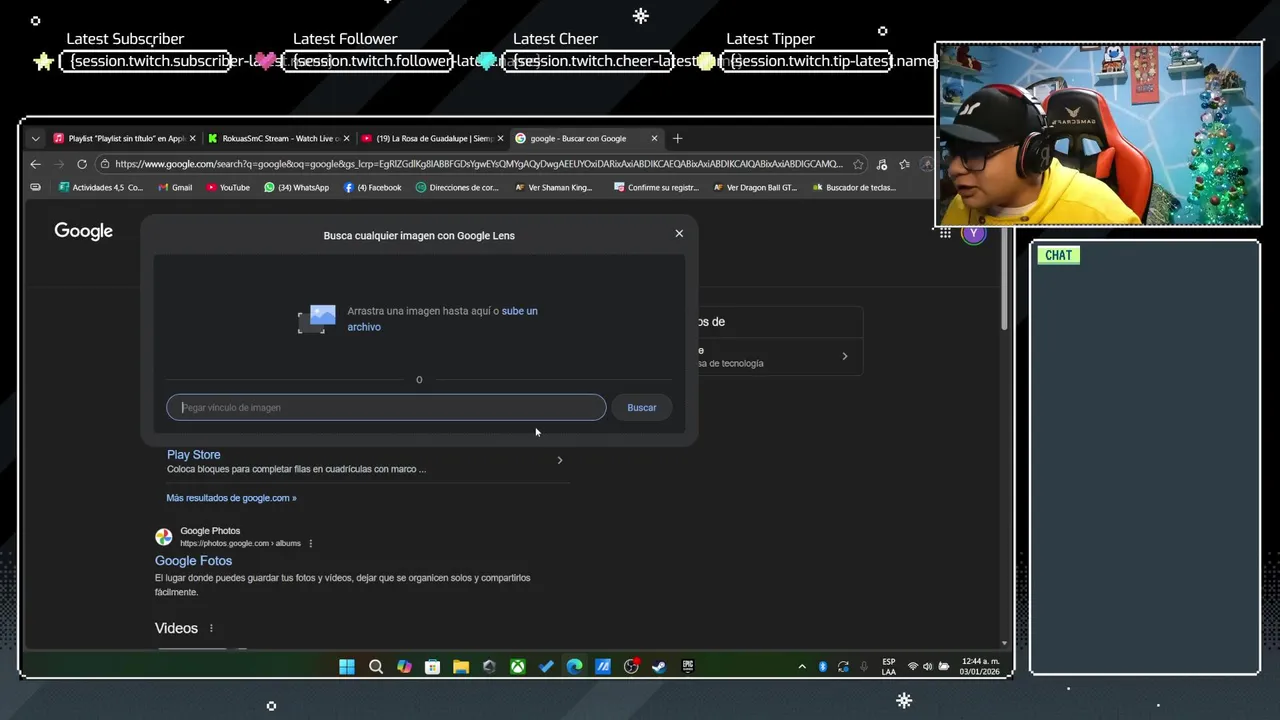Open options menu next to photos.google.com URL
The image size is (1280, 720).
[x=311, y=543]
